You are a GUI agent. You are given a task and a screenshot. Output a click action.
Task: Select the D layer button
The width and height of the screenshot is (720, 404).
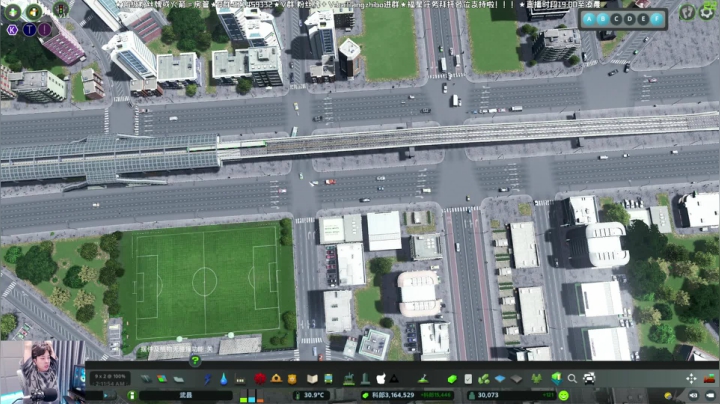pyautogui.click(x=630, y=19)
